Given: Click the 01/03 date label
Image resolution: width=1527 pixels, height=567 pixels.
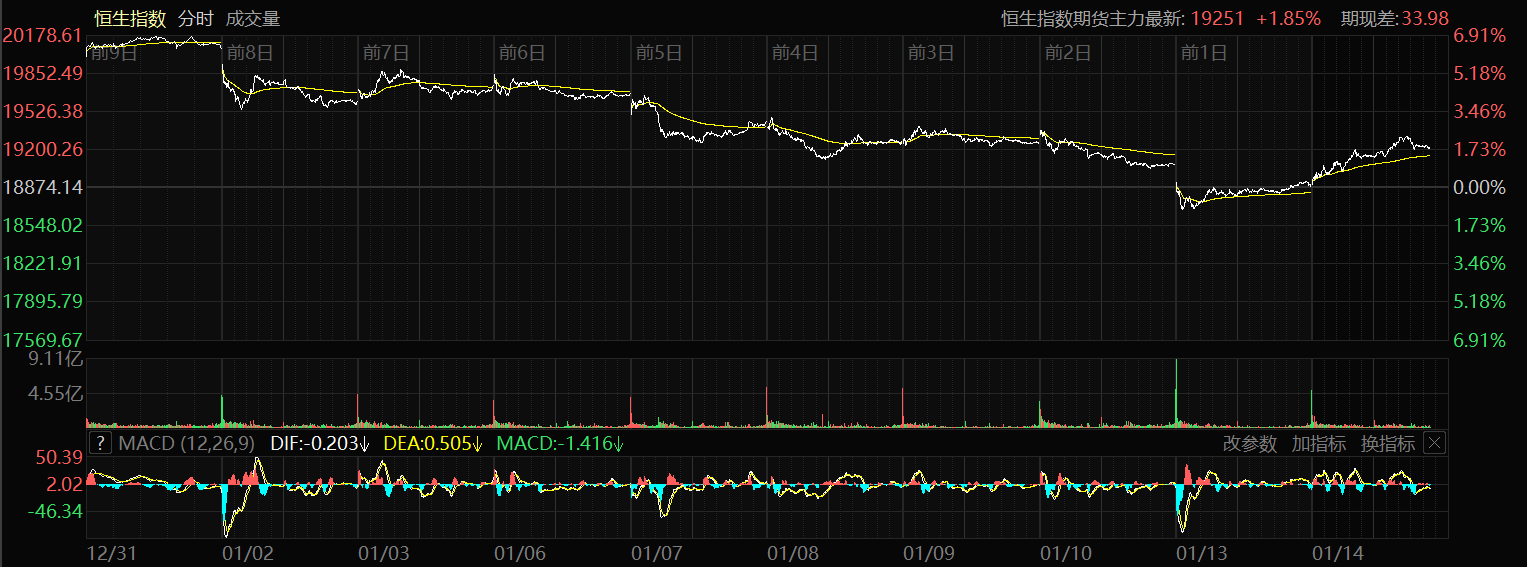Looking at the screenshot, I should (x=384, y=552).
